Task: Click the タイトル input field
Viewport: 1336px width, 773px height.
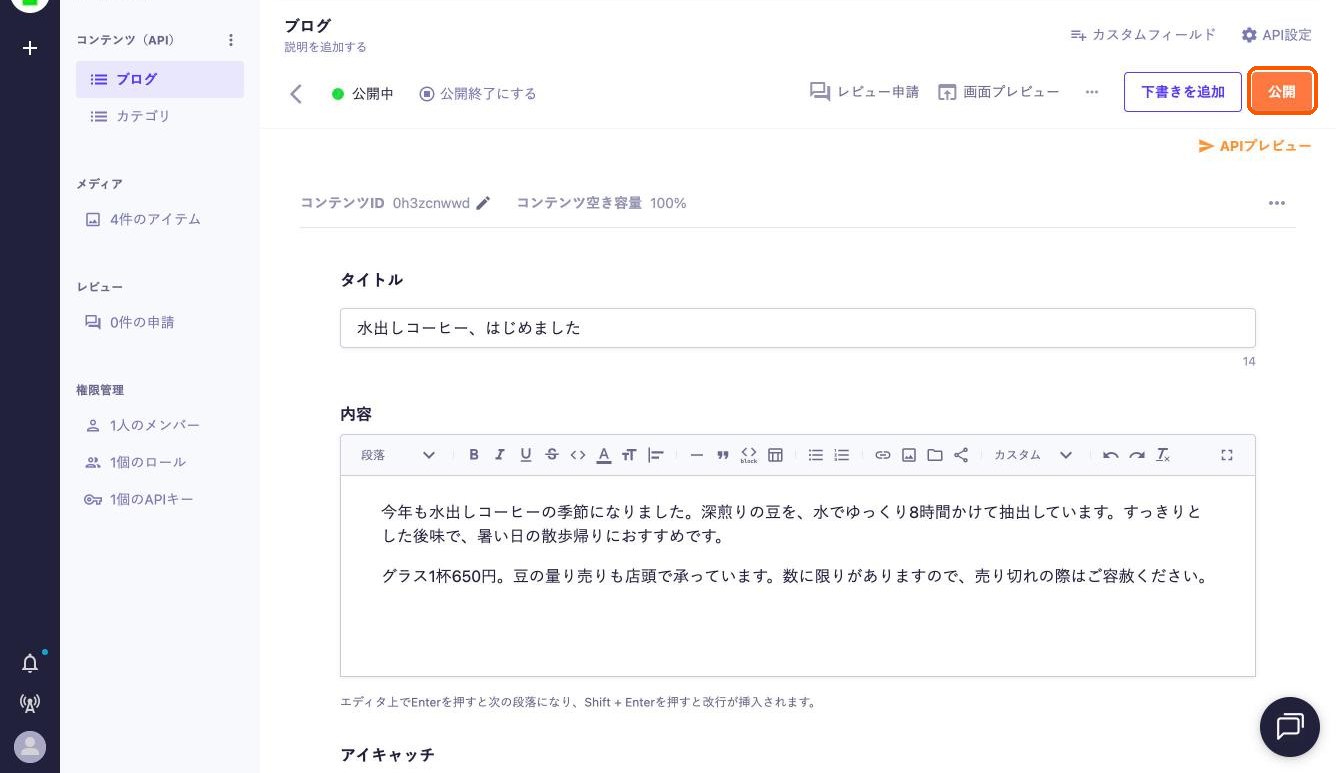Action: 798,328
